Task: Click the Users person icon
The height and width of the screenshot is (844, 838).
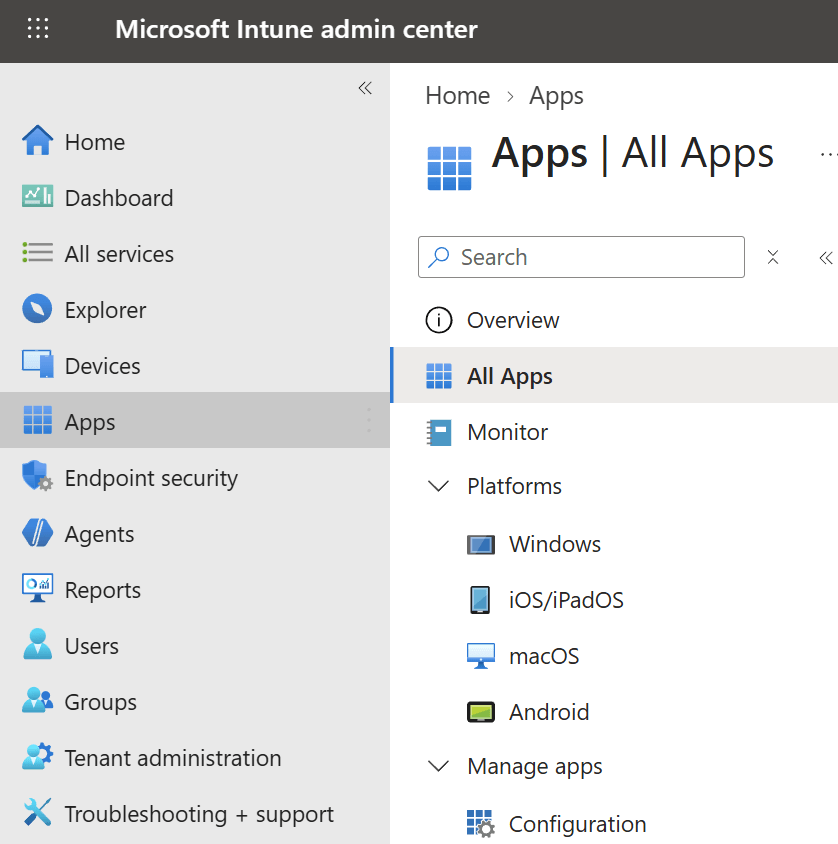Action: coord(37,644)
